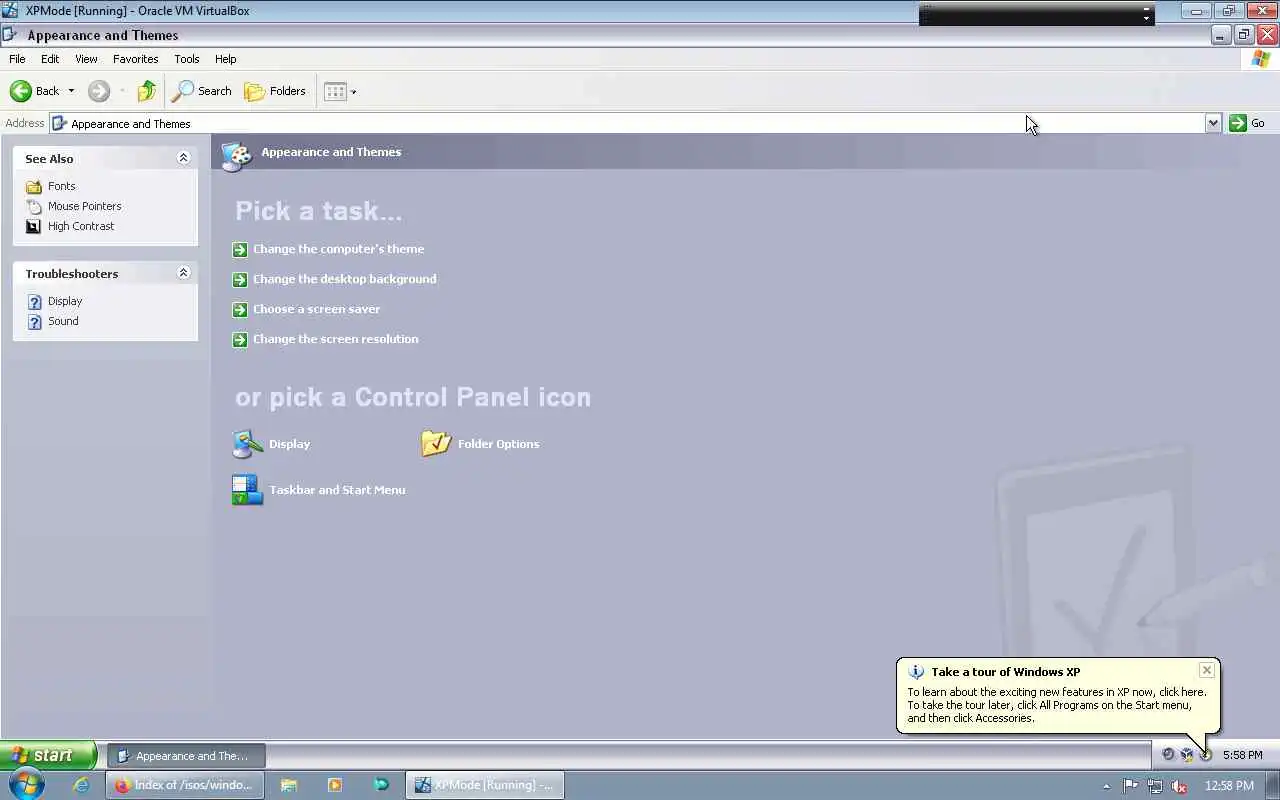
Task: Click the Display troubleshooter help icon
Action: (x=34, y=301)
